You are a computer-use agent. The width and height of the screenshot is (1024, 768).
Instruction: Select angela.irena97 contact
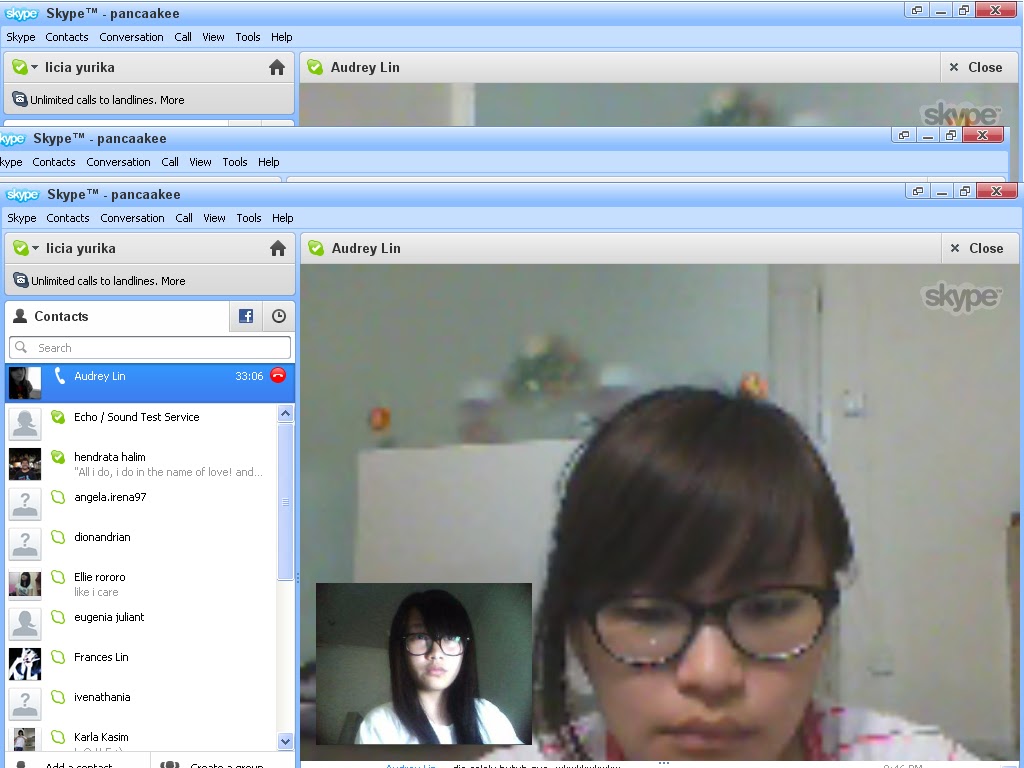coord(142,504)
